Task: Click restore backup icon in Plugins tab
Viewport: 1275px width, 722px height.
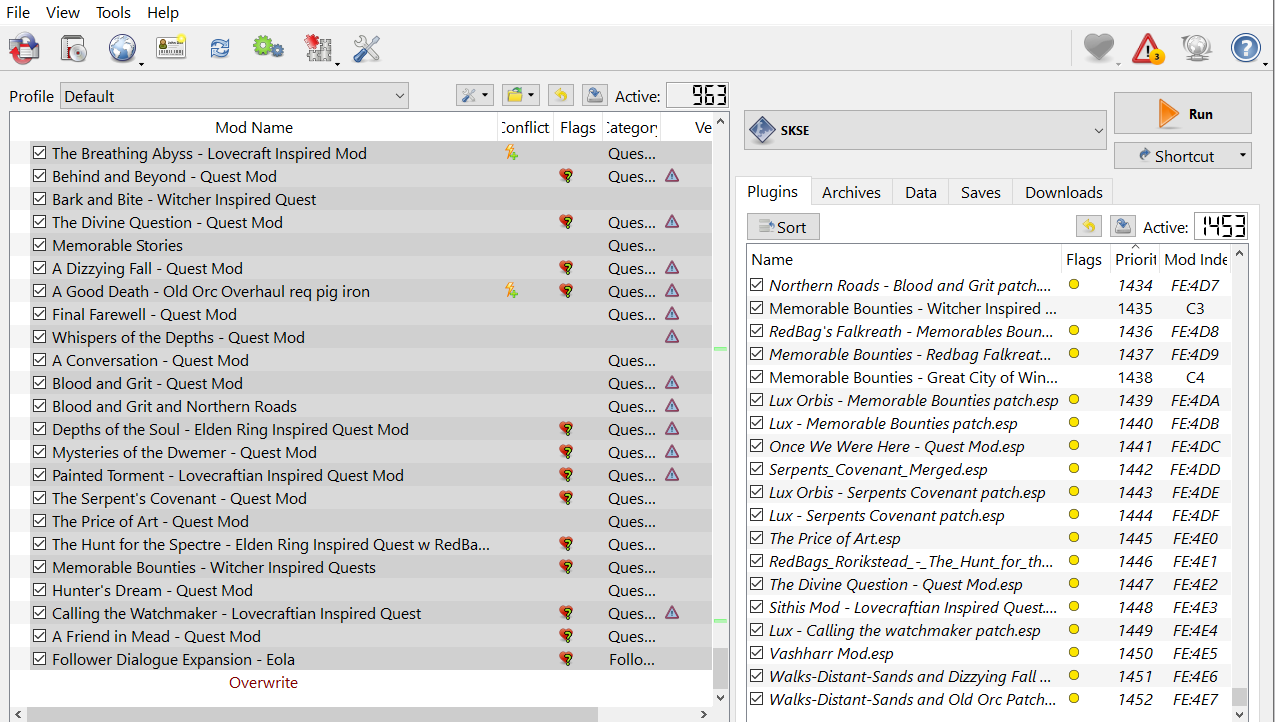Action: 1090,227
